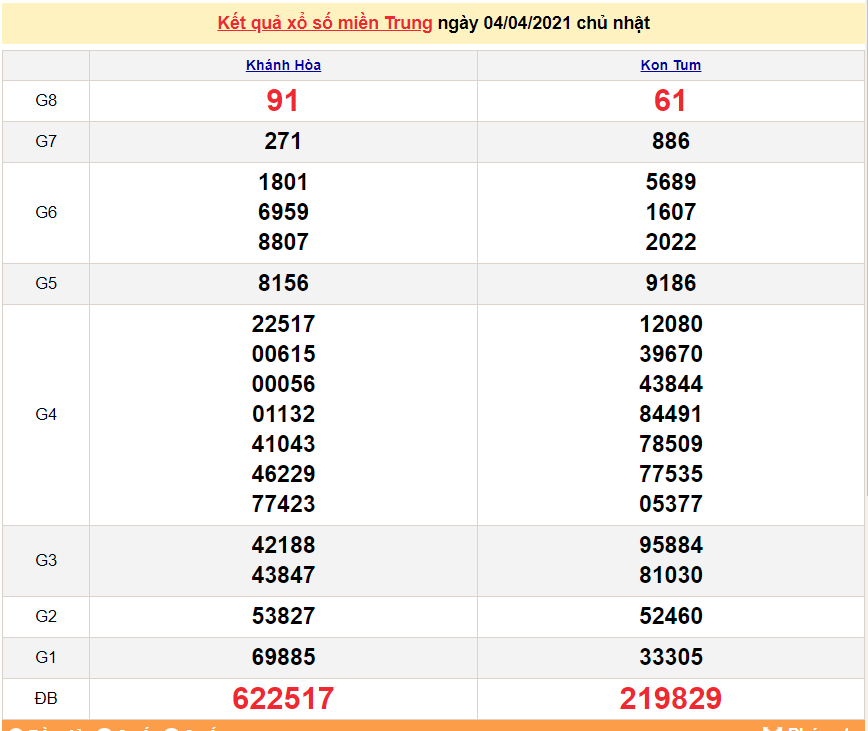The image size is (868, 731).
Task: Select the G3 number 43847
Action: coord(283,575)
